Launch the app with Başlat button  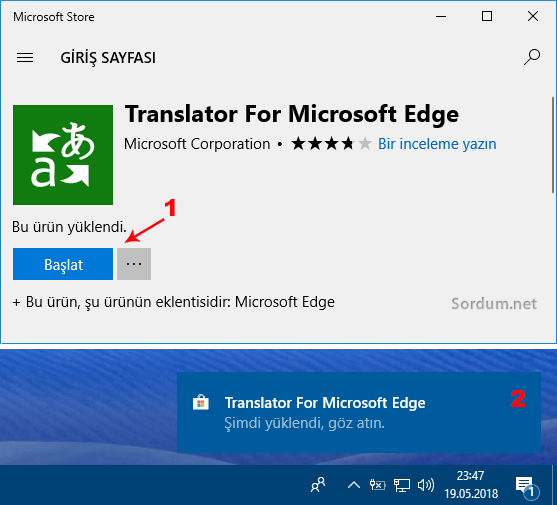63,264
